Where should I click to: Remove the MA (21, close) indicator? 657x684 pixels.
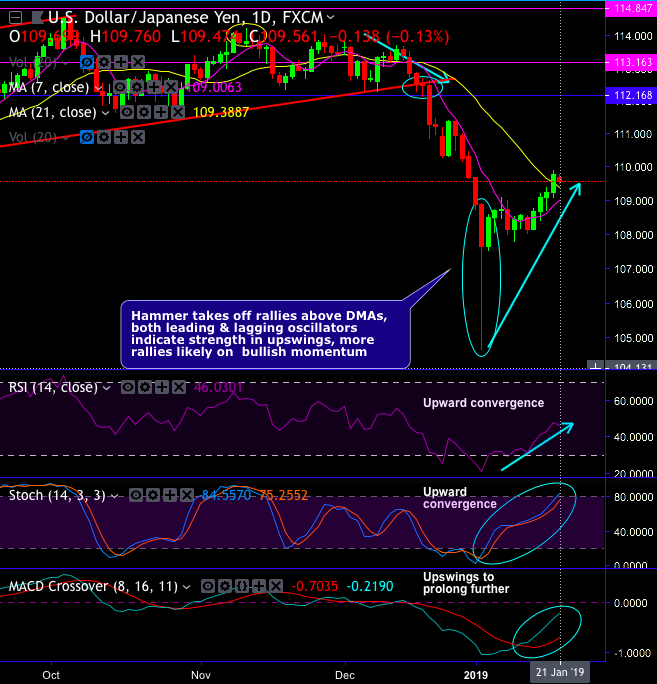[178, 113]
